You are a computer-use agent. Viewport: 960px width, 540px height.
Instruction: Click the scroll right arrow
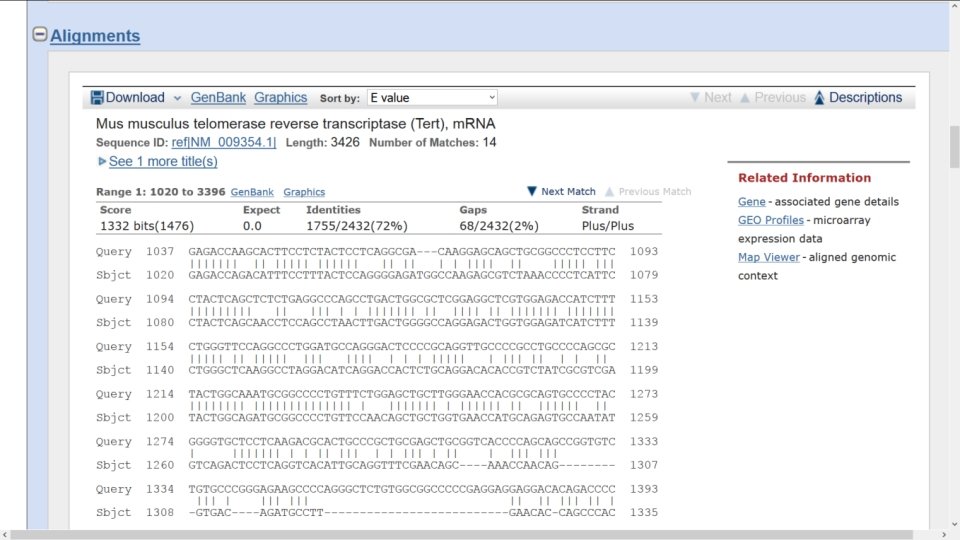tap(943, 535)
